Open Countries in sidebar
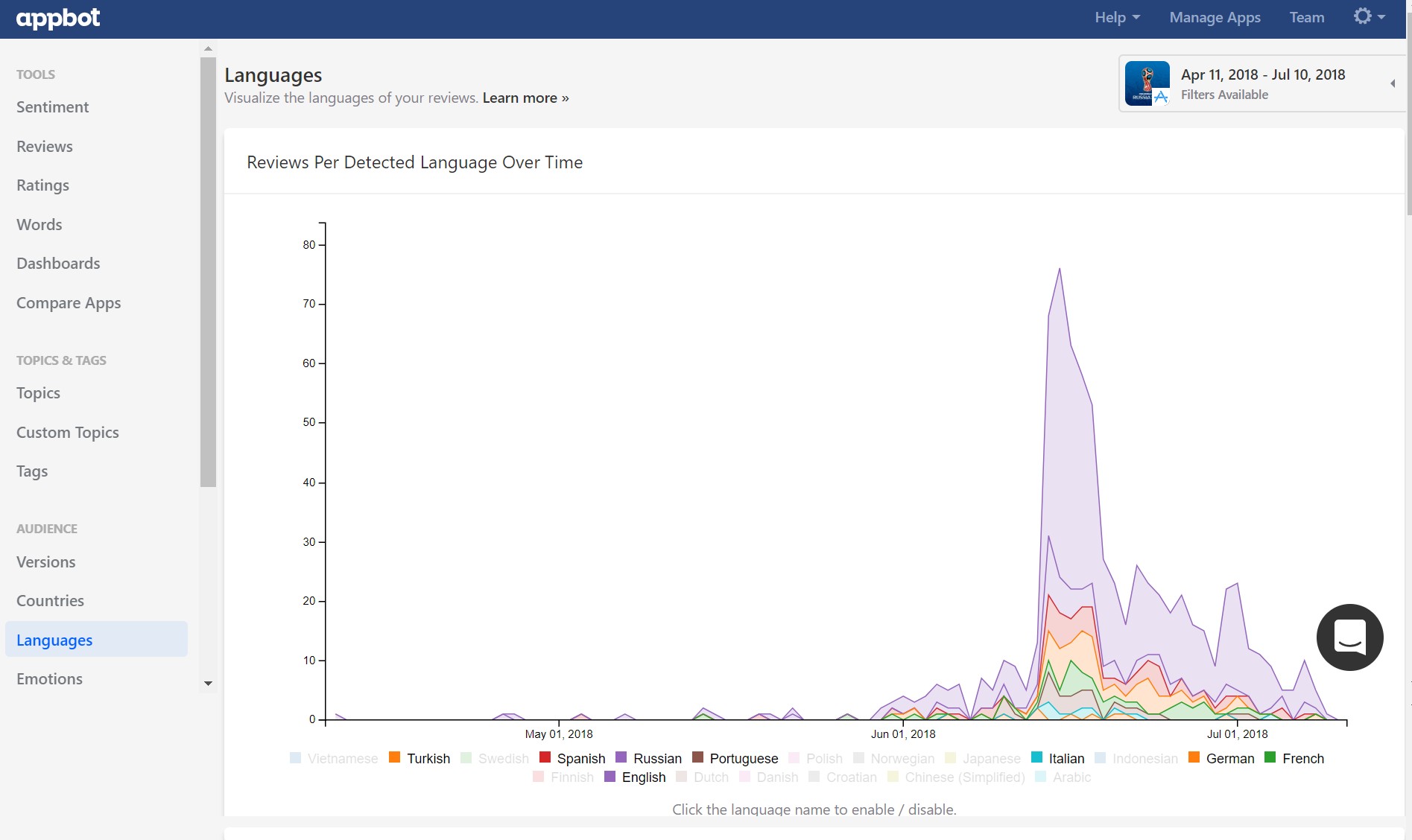 click(x=50, y=601)
